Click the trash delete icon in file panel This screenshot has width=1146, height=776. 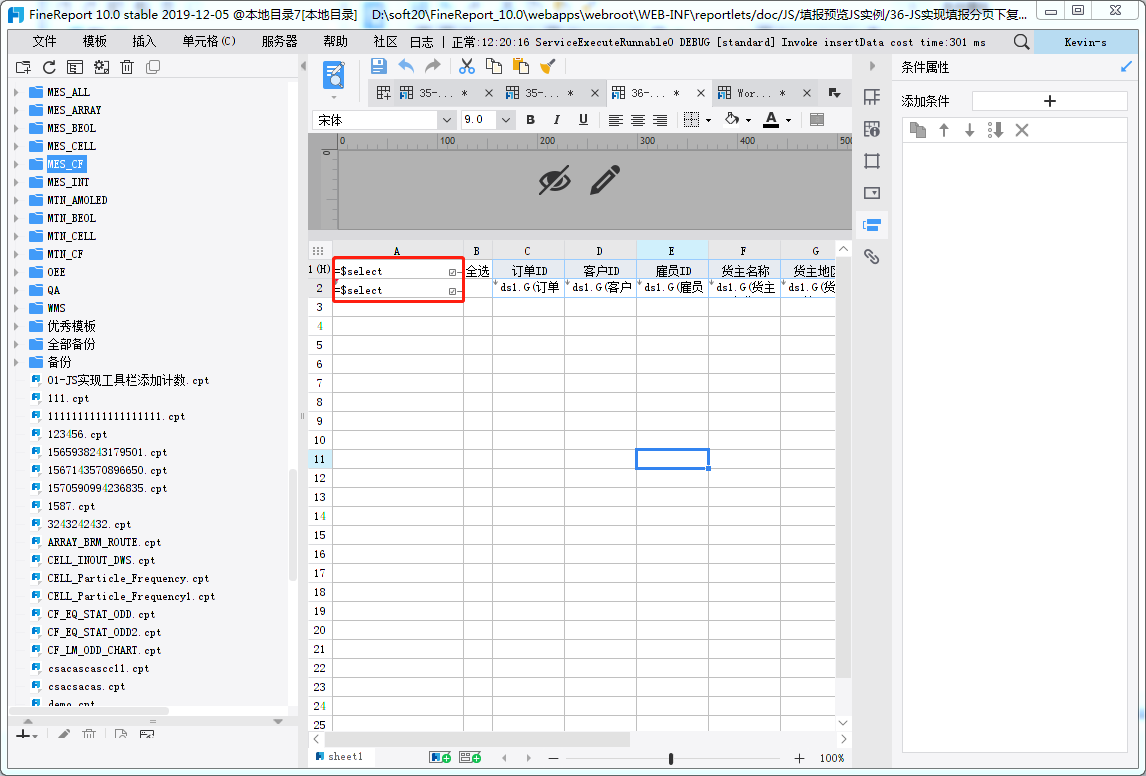(127, 67)
